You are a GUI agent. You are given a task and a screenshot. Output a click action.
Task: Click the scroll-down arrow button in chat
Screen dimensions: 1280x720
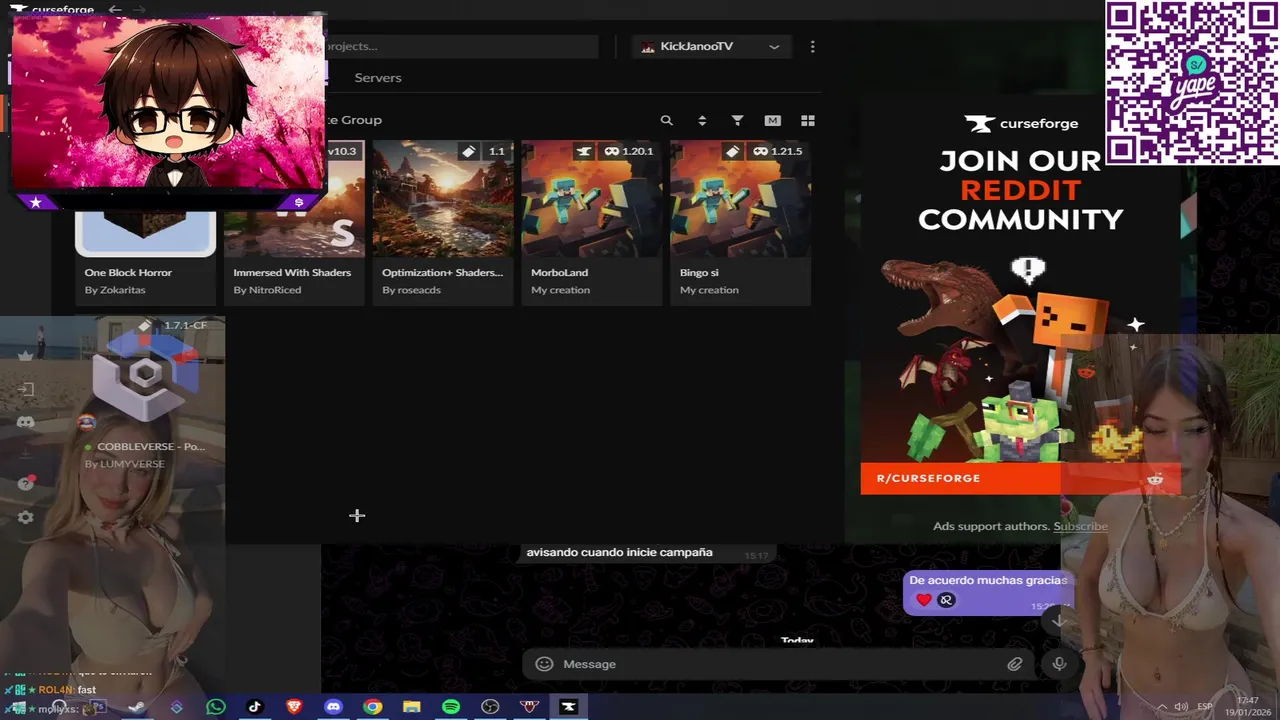1058,621
